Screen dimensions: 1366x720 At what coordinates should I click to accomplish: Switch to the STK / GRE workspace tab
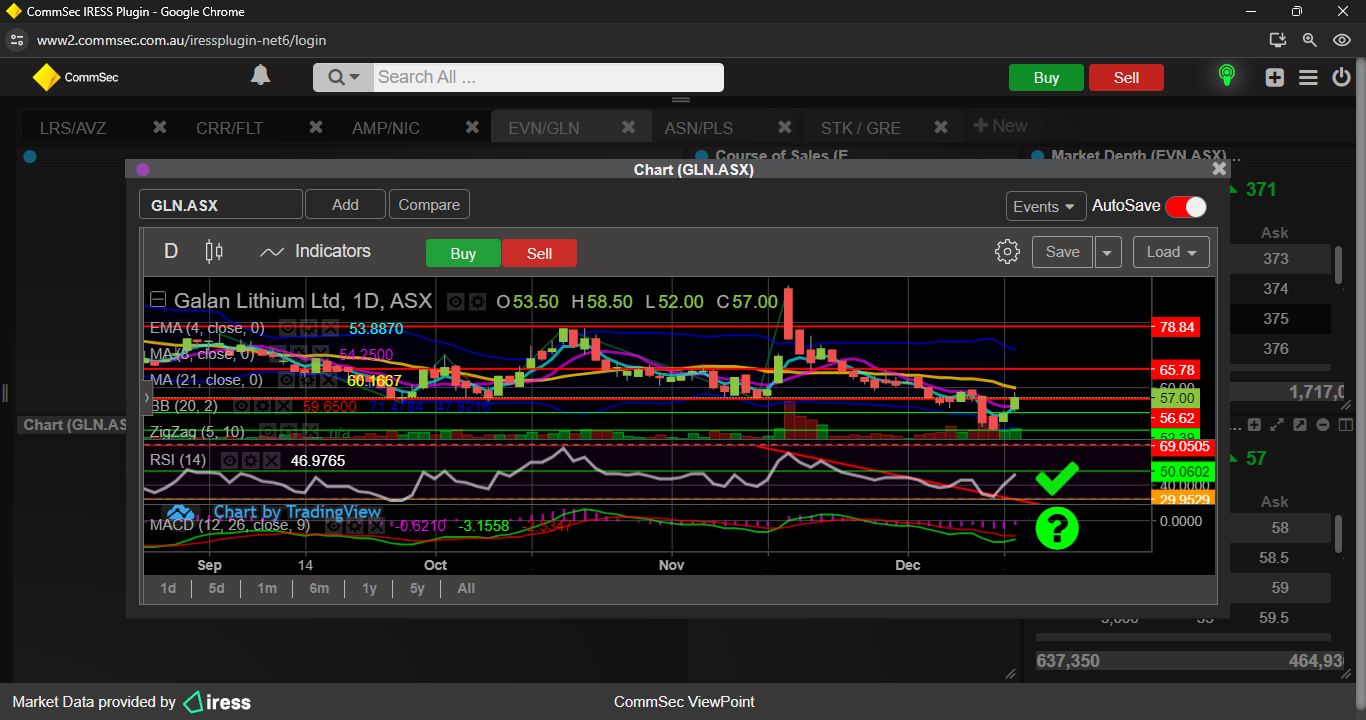(x=861, y=128)
